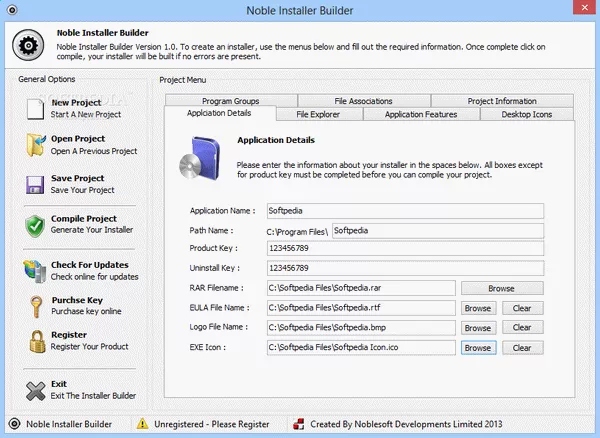600x438 pixels.
Task: Click the Uninstall Key input field
Action: (405, 268)
